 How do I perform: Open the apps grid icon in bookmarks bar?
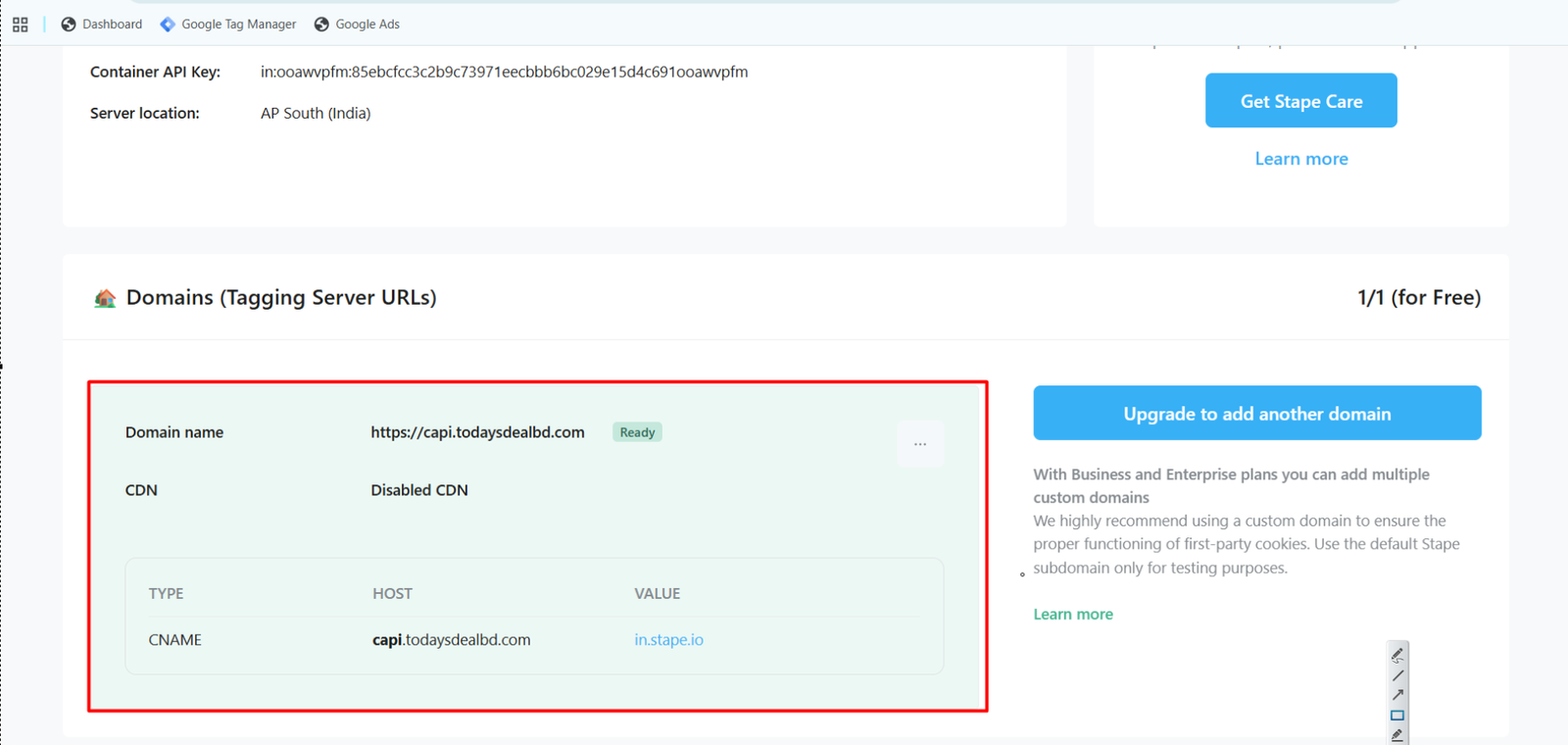[x=20, y=25]
